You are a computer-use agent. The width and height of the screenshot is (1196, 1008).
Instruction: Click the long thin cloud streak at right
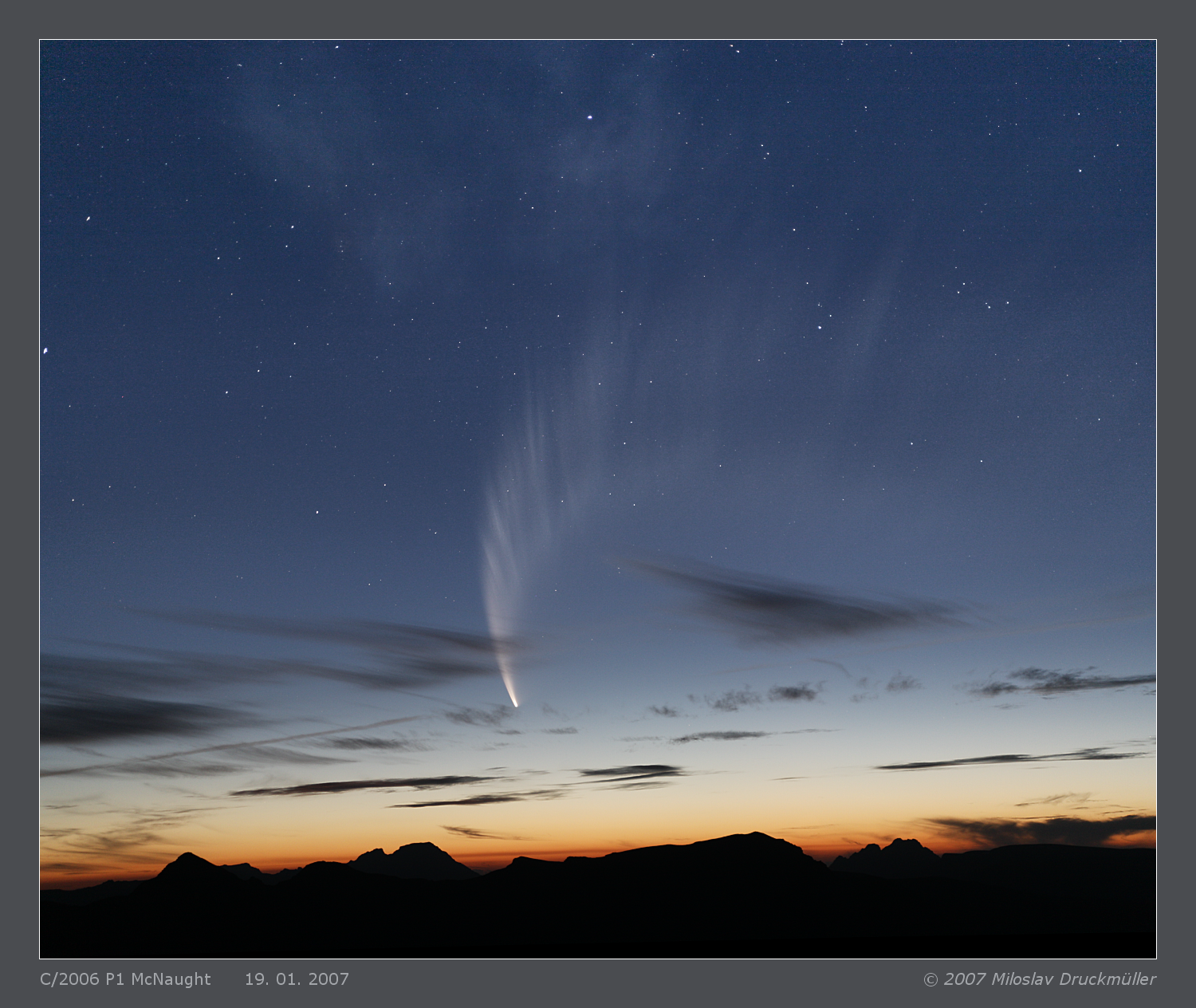click(1013, 759)
